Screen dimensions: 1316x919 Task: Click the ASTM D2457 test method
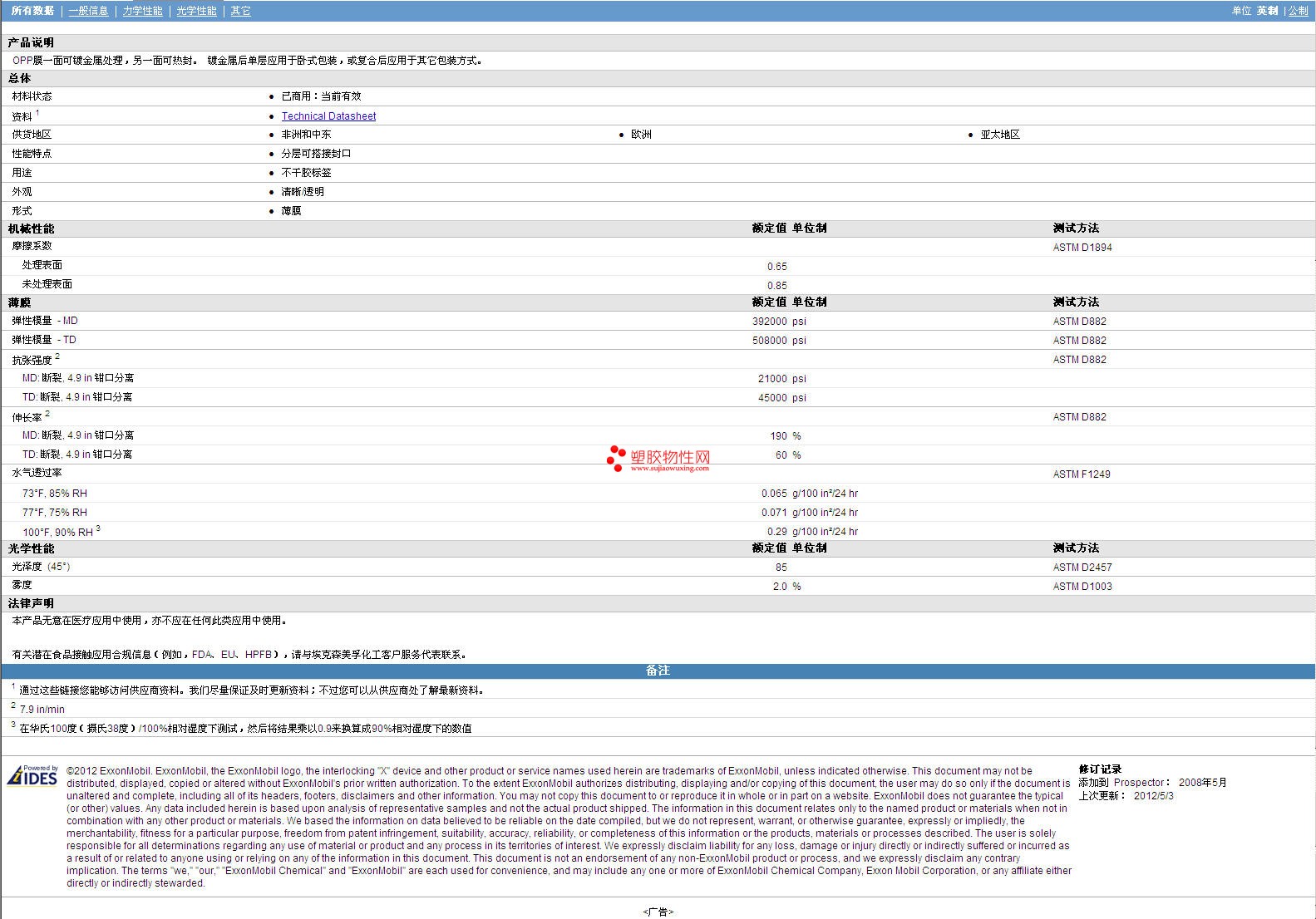point(1082,568)
